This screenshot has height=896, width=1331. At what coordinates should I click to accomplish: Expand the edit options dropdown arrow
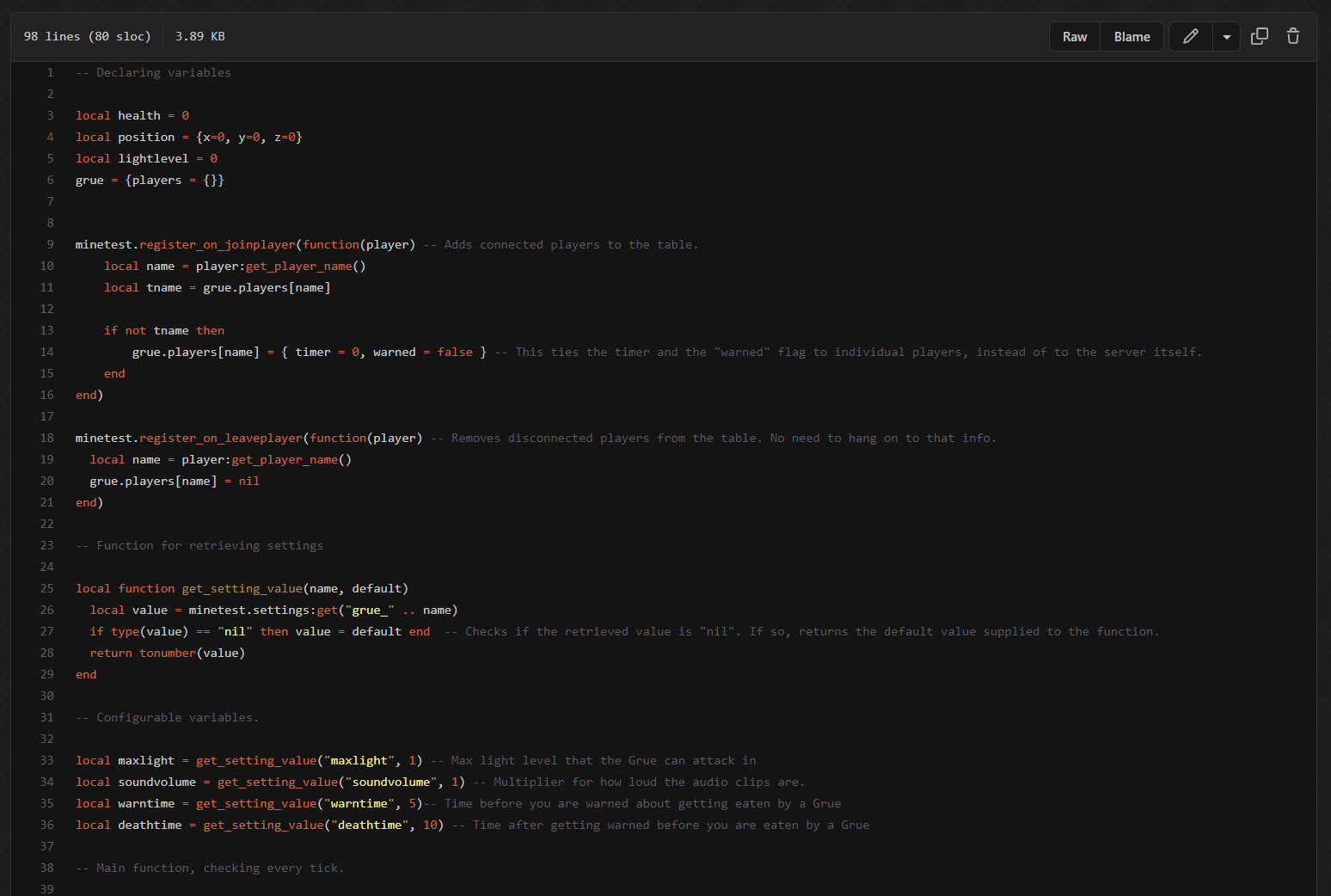(1226, 37)
